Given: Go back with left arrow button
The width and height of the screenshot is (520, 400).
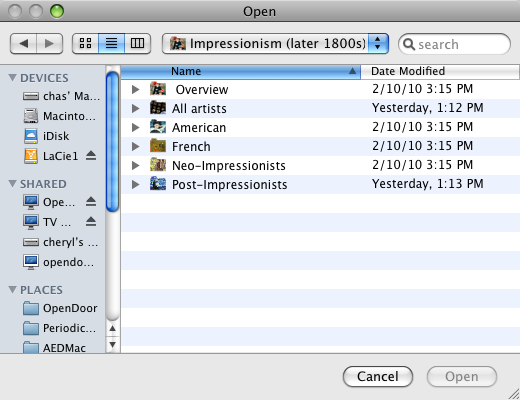Looking at the screenshot, I should [23, 43].
